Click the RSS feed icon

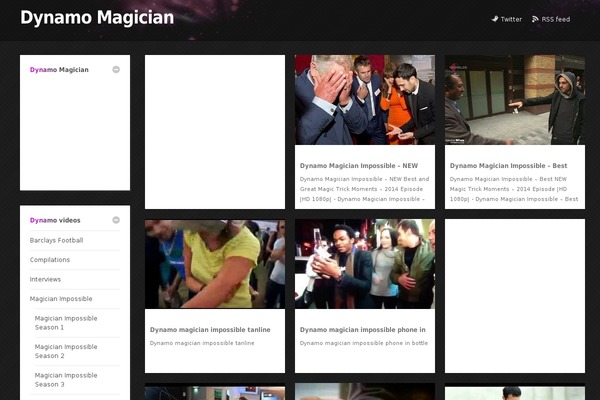click(x=535, y=19)
